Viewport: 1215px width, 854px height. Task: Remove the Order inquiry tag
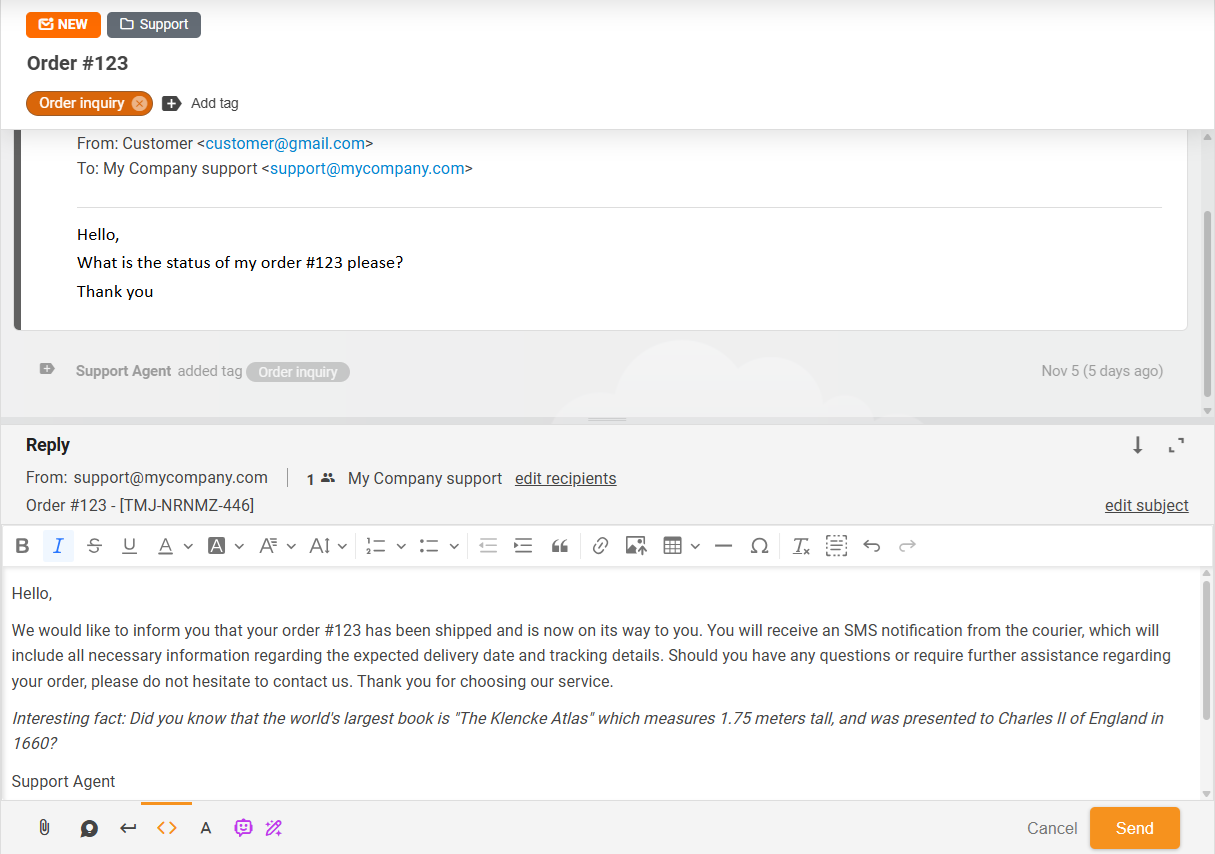139,103
